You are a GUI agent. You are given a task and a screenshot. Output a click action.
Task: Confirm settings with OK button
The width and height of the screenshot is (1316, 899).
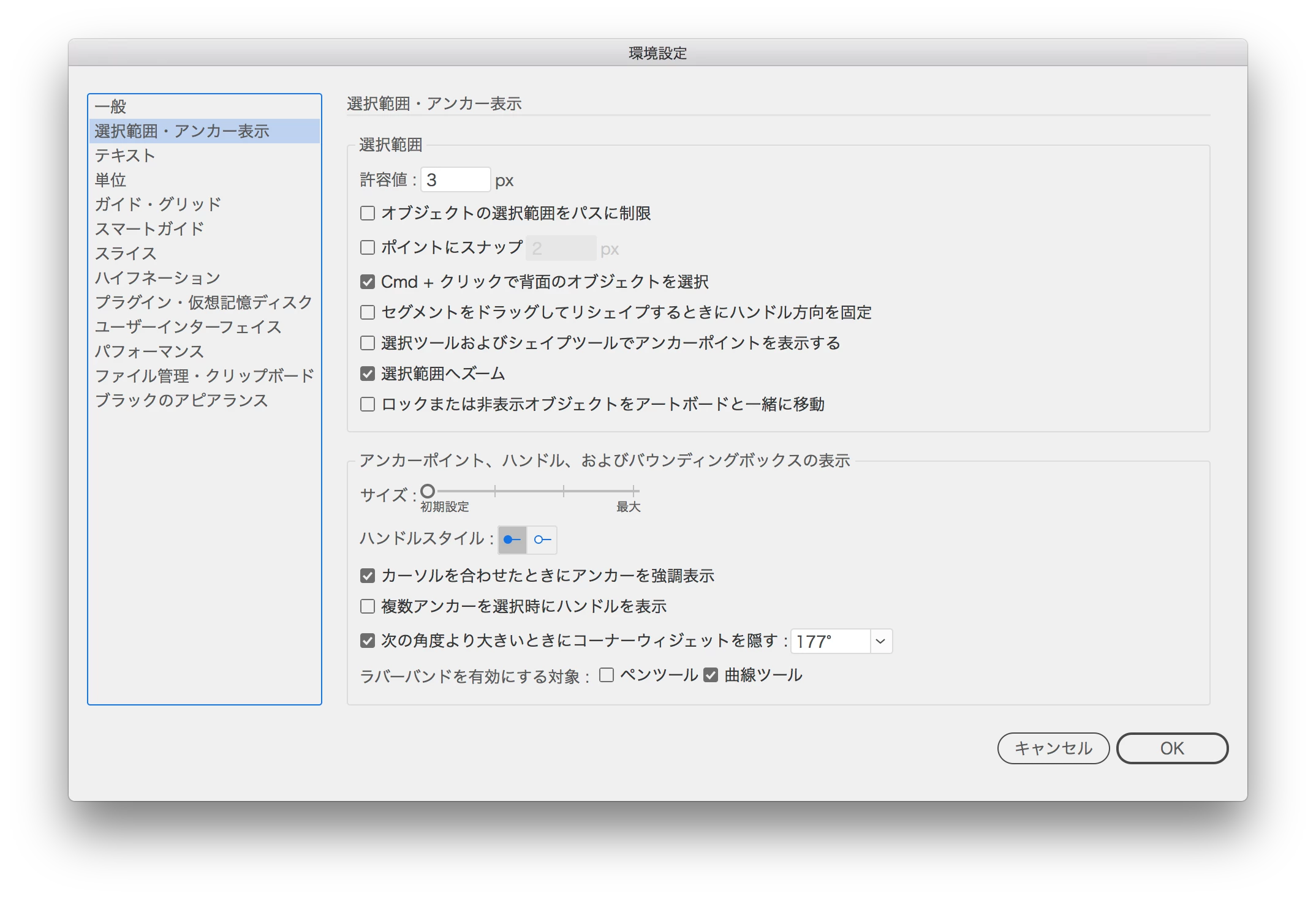(1171, 748)
